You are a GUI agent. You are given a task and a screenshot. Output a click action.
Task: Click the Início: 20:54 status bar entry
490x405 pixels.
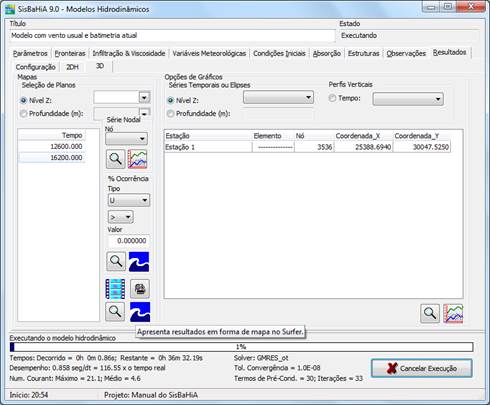(x=29, y=395)
